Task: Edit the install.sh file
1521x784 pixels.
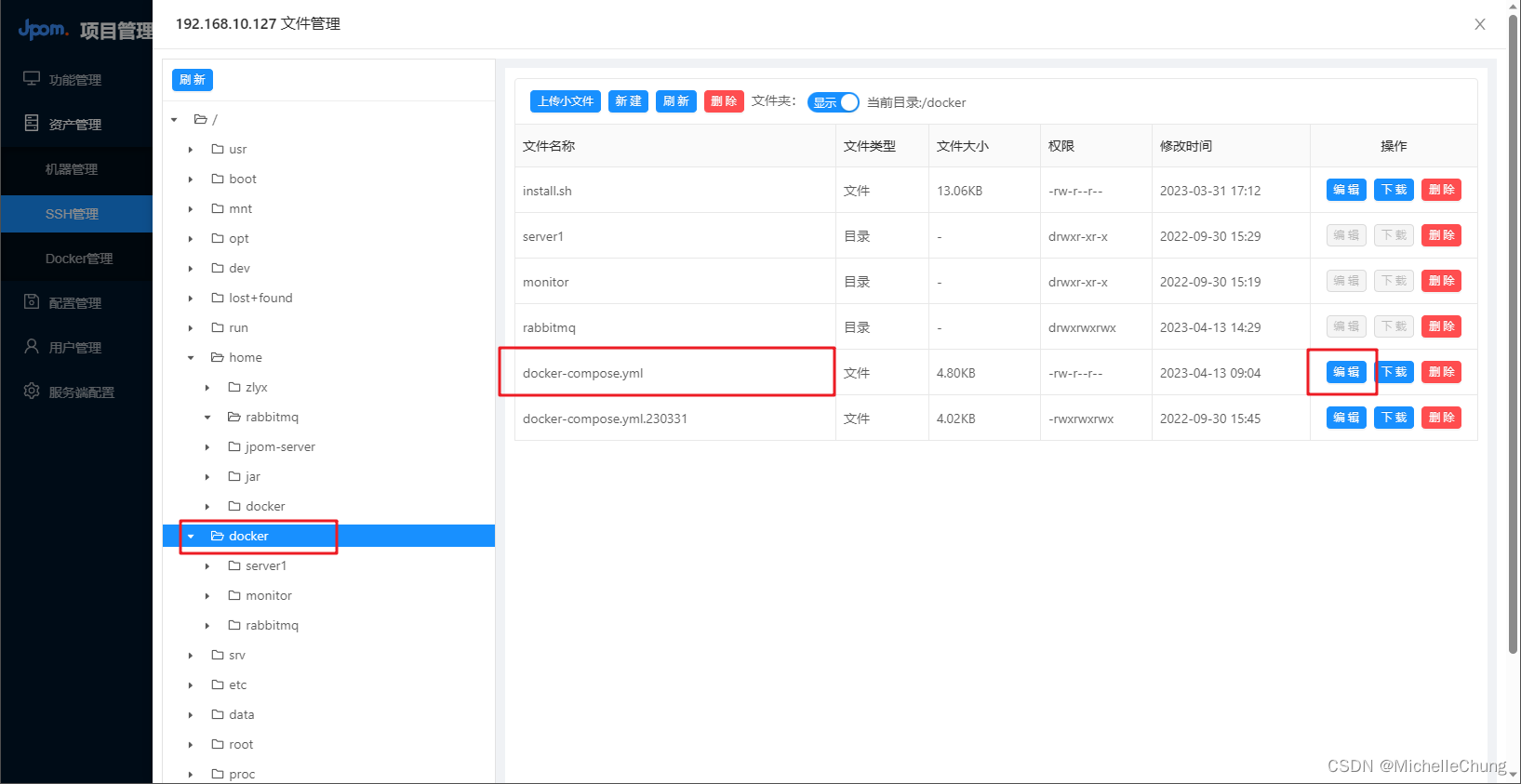Action: pos(1346,190)
